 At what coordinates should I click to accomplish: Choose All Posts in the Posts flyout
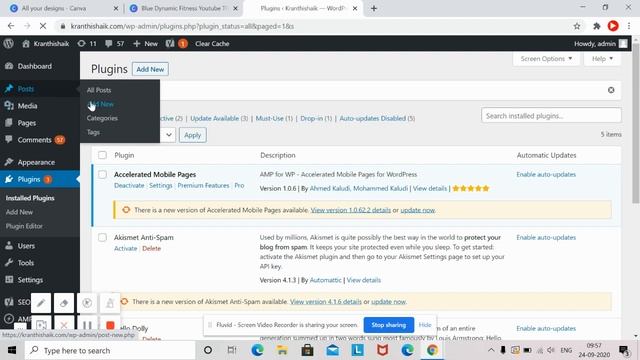pos(99,90)
